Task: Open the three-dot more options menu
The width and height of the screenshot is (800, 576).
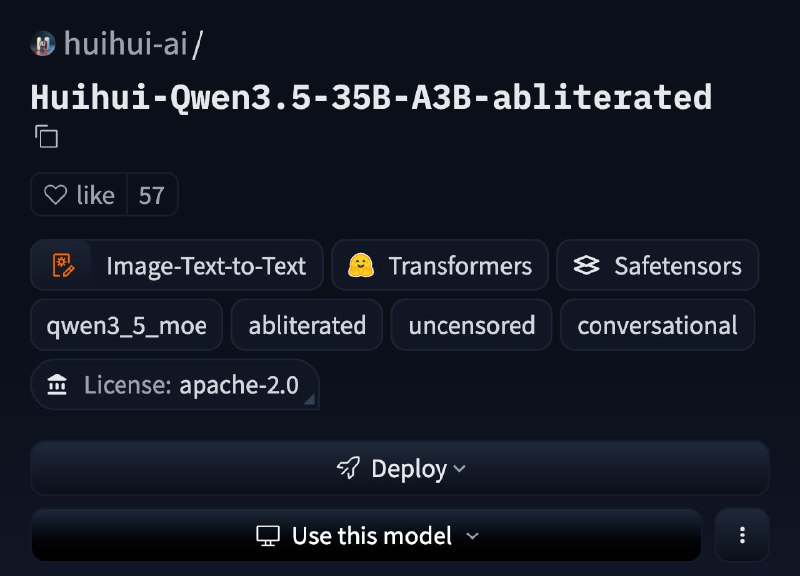Action: [x=742, y=535]
